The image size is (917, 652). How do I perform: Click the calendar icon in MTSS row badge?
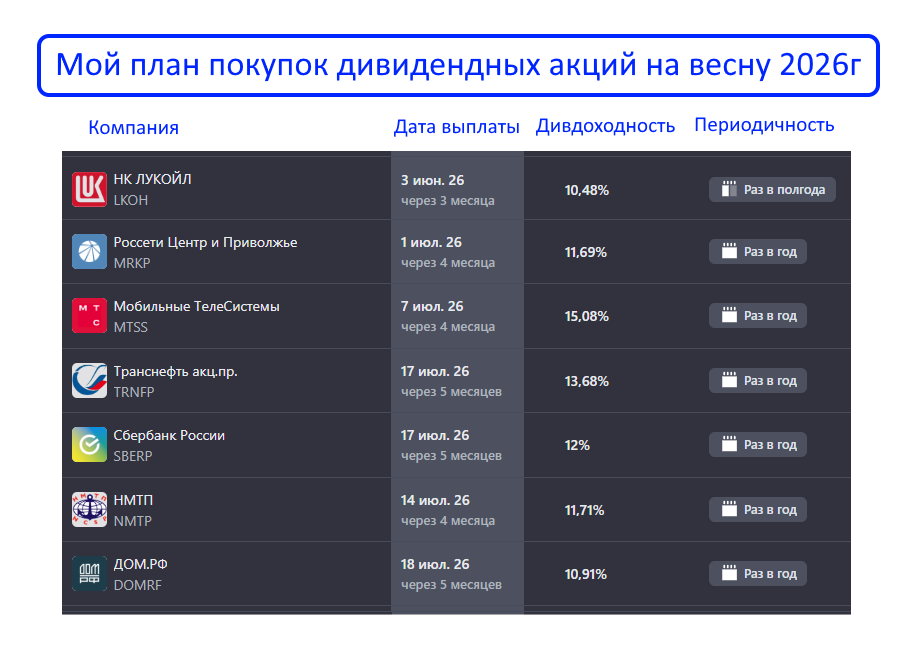click(x=729, y=316)
